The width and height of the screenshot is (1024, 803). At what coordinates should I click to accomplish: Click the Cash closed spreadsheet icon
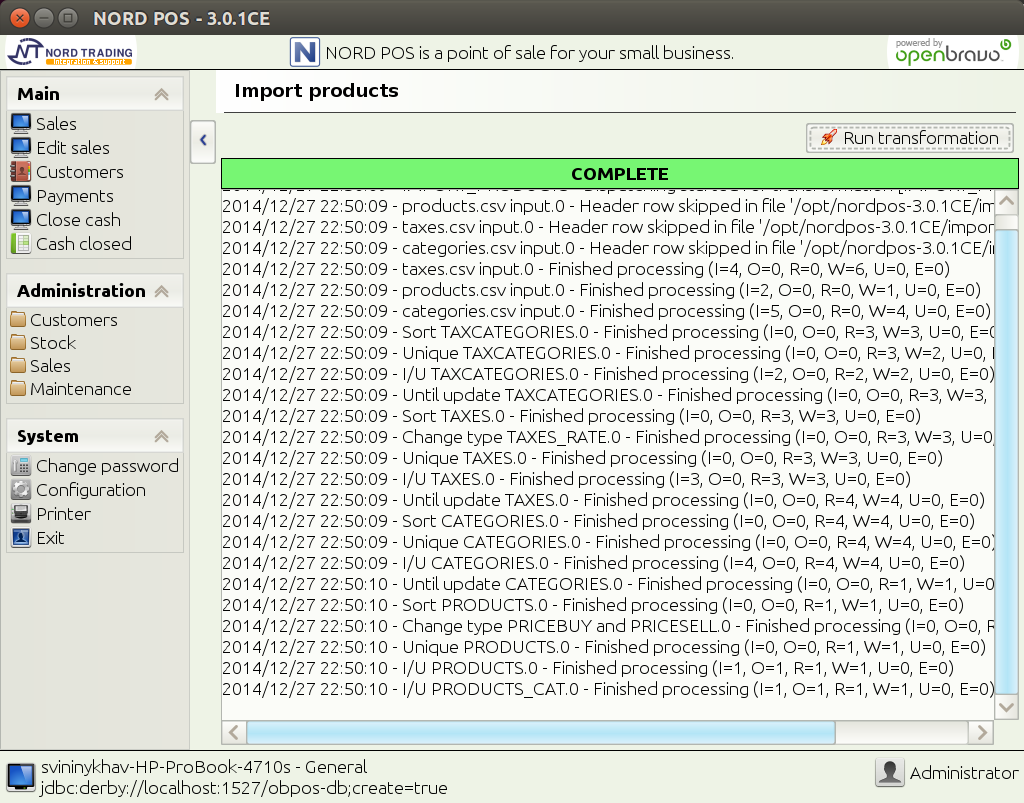(20, 244)
